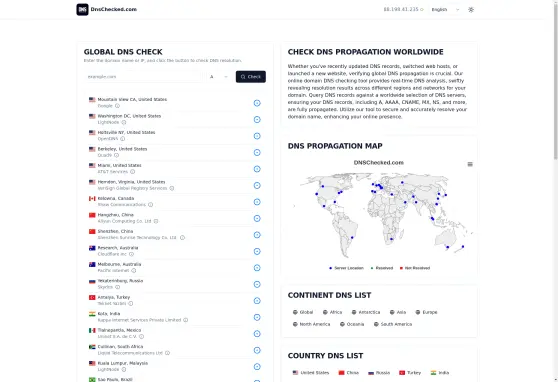Open the record type dropdown showing A
The image size is (558, 382).
click(219, 77)
